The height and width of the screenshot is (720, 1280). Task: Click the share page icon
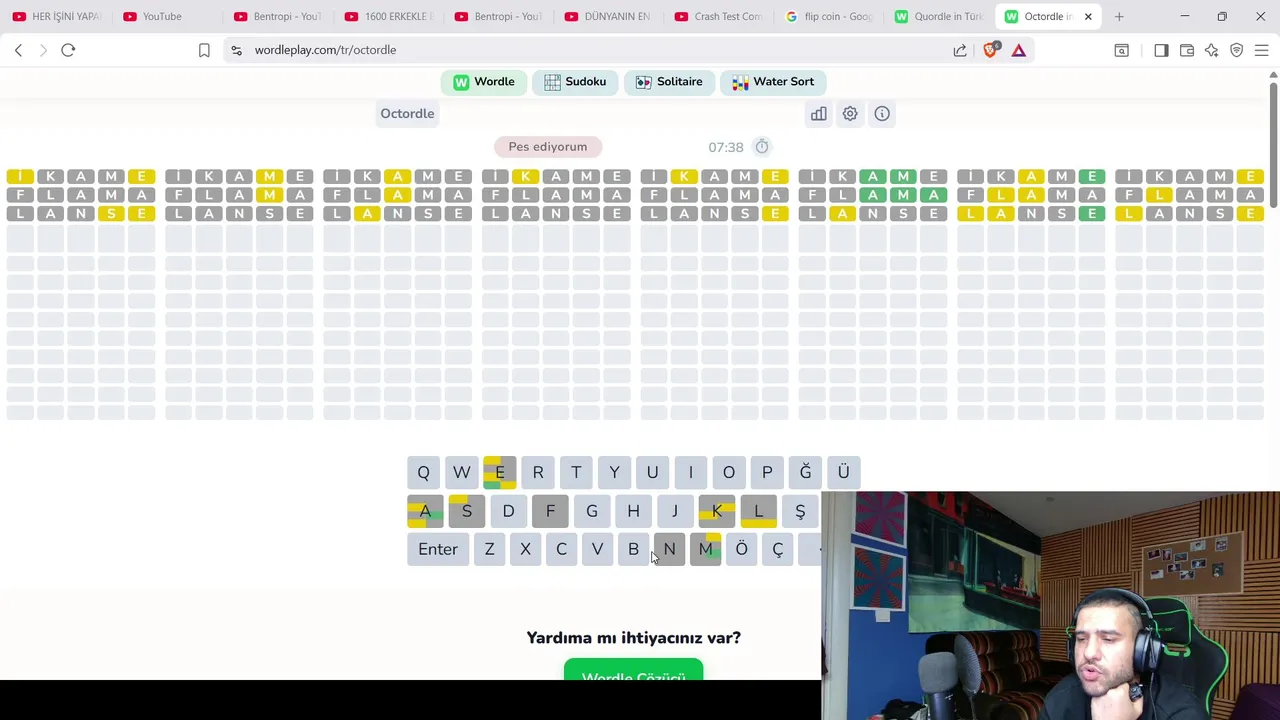click(960, 50)
